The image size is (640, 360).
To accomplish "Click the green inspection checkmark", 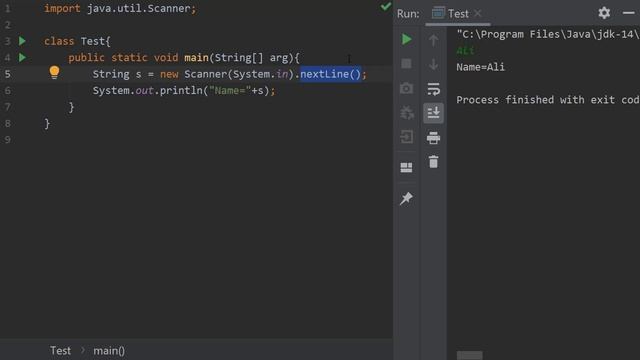I will (385, 6).
